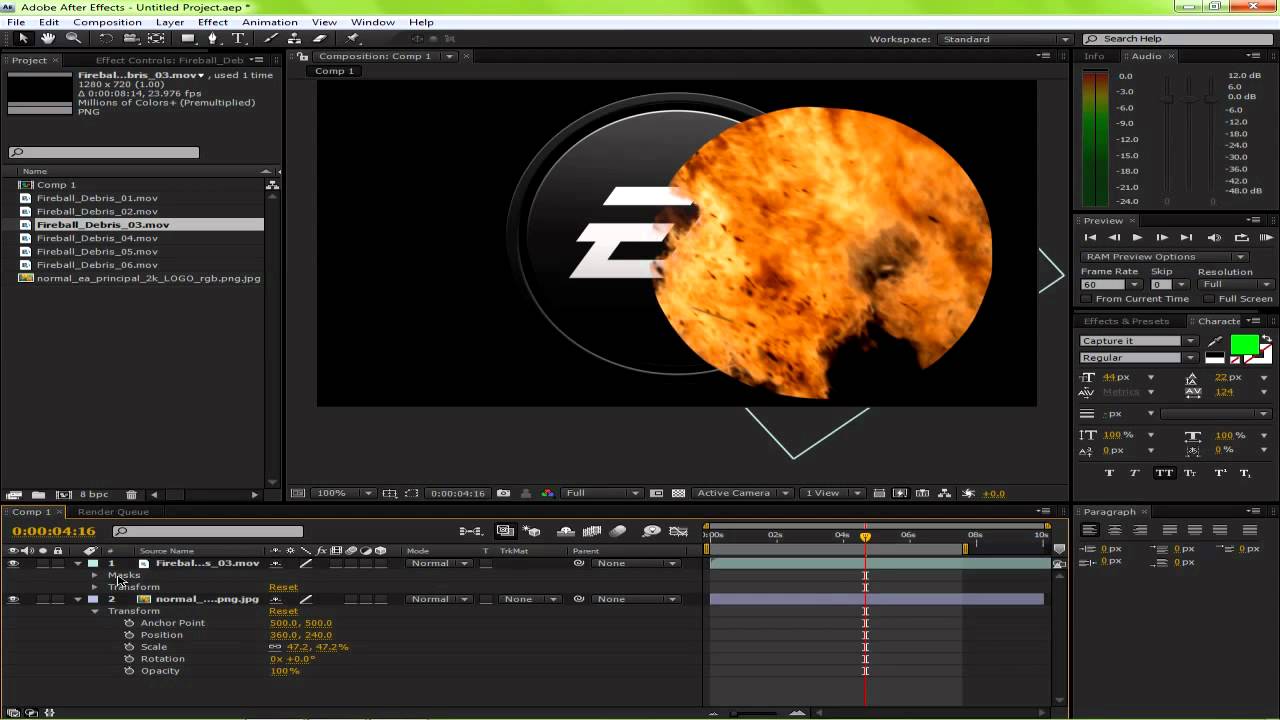1280x720 pixels.
Task: Open the Composition menu
Action: point(107,22)
